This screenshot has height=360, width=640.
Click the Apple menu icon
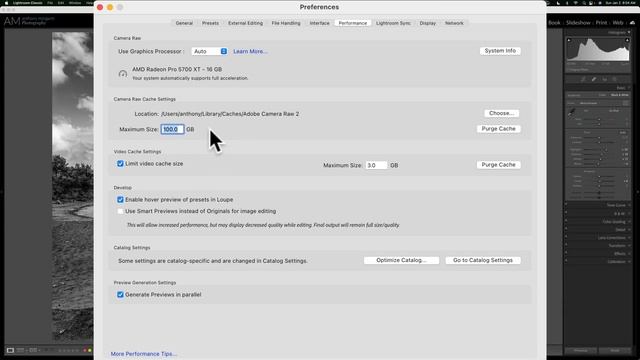tap(6, 3)
